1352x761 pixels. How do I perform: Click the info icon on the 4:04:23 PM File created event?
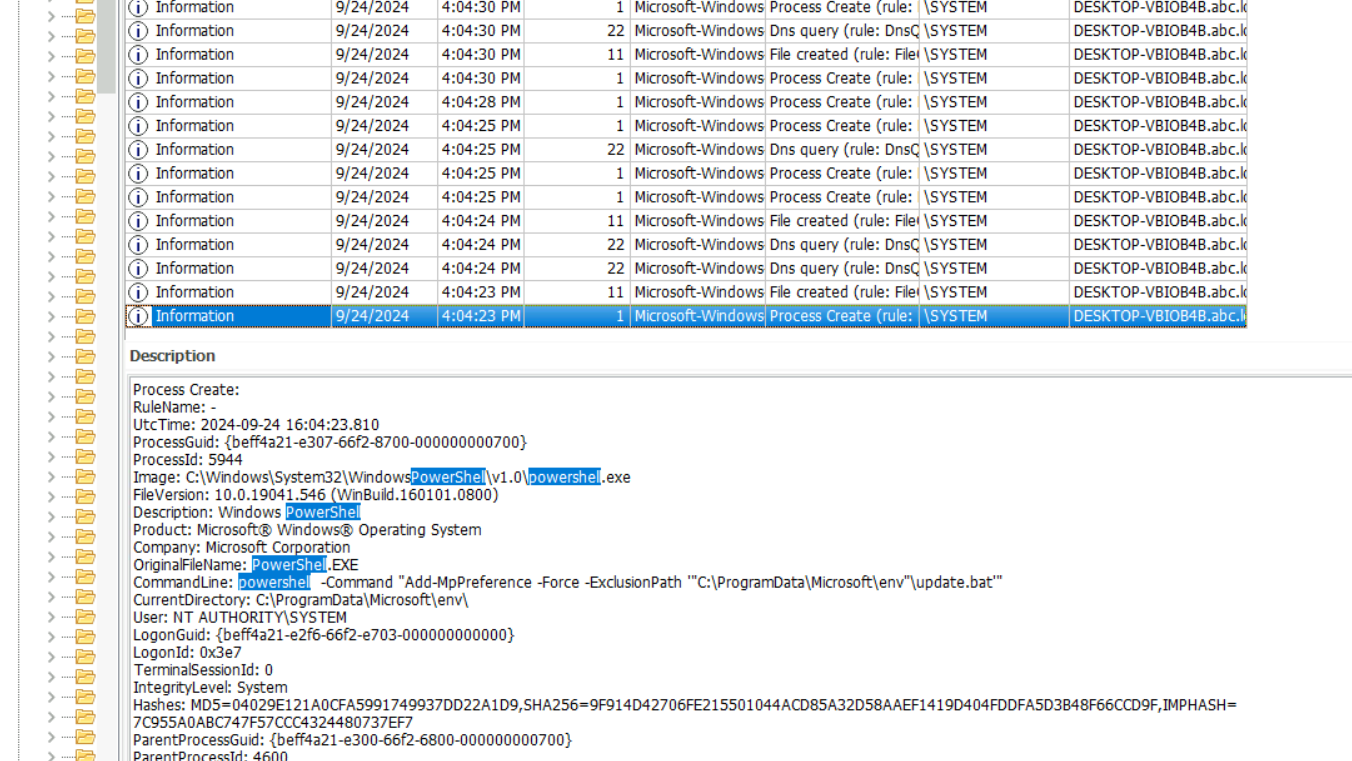tap(139, 292)
